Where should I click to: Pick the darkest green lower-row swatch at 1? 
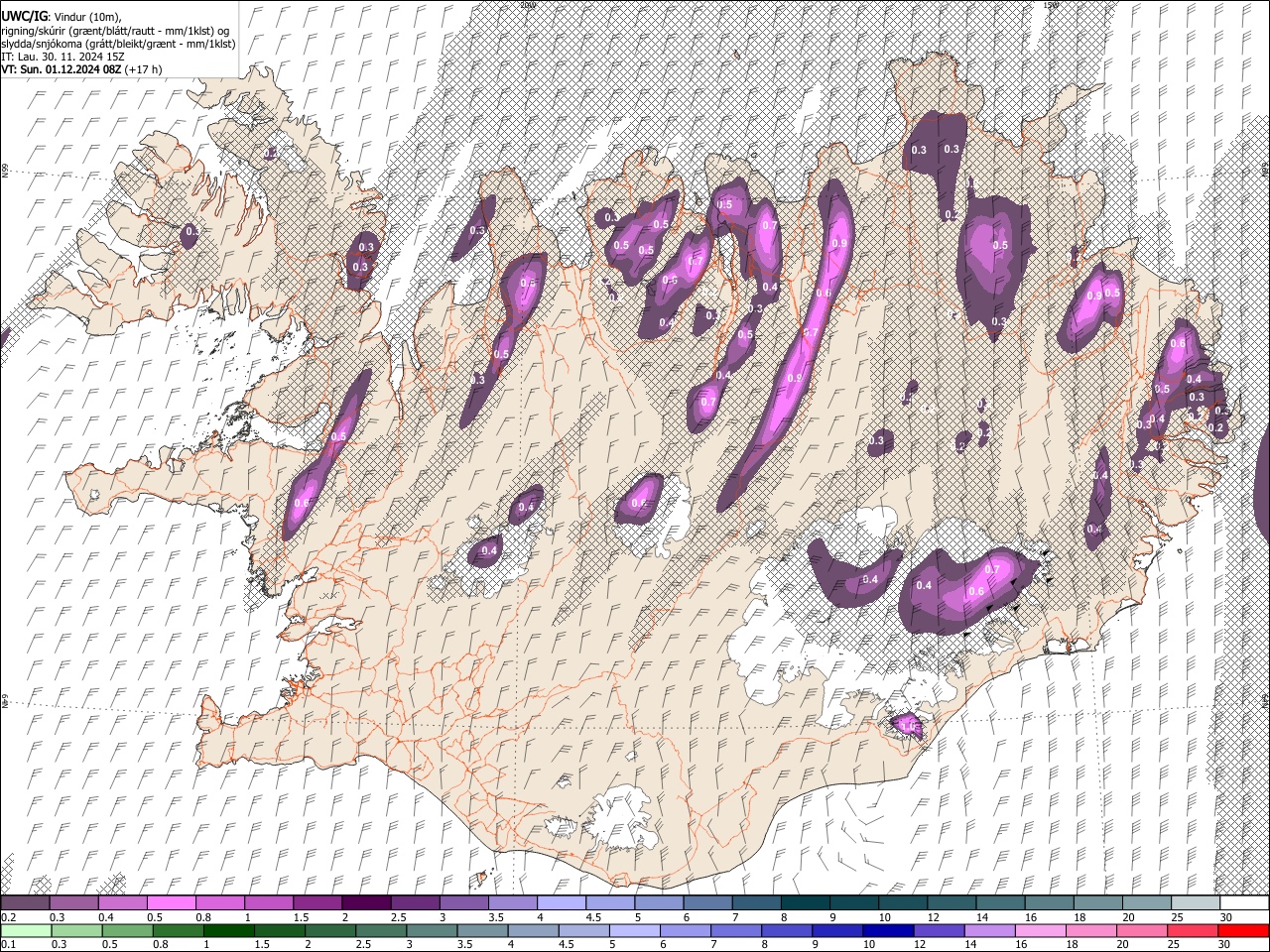pyautogui.click(x=229, y=931)
